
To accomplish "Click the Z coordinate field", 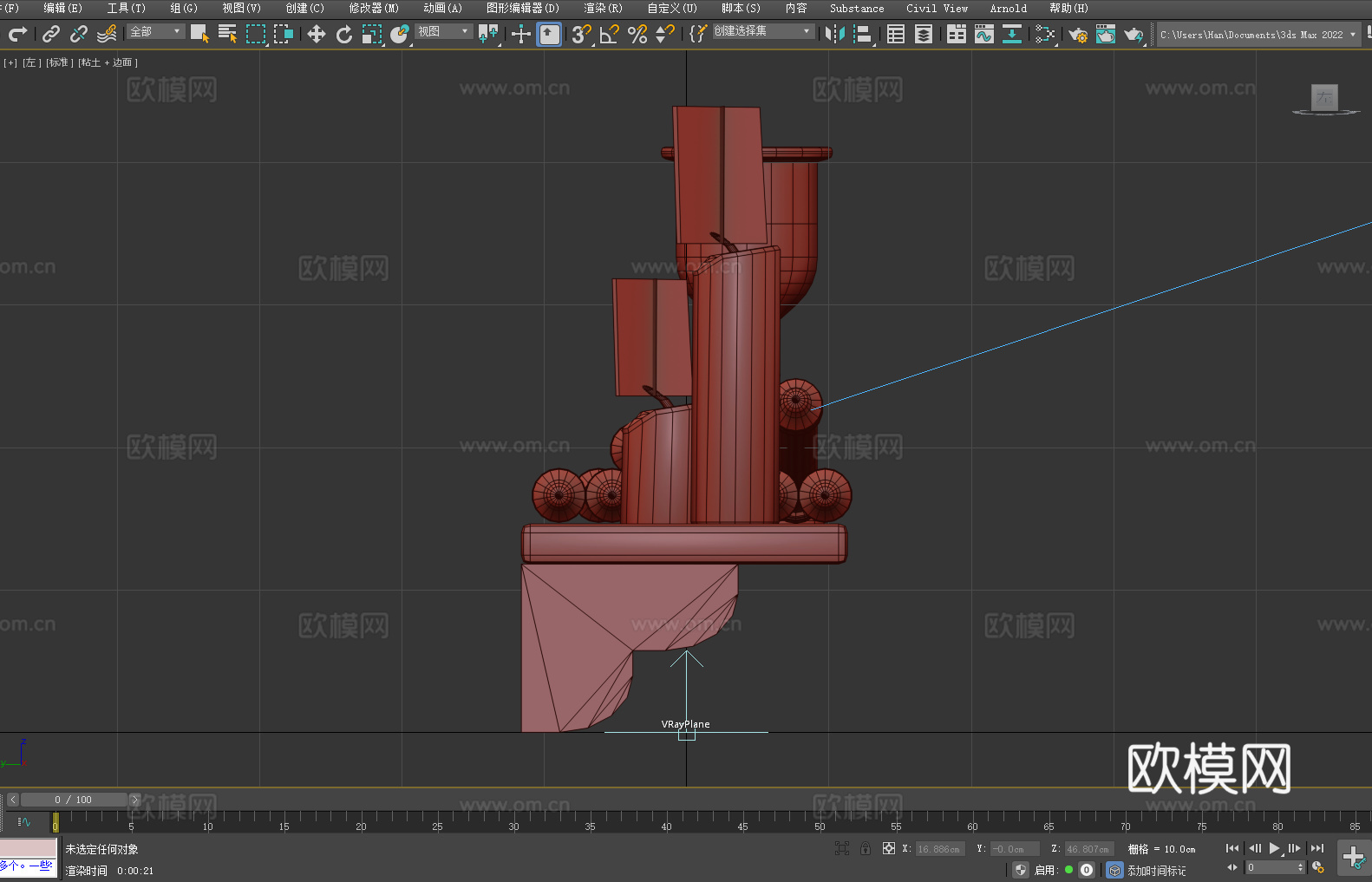I will (x=1088, y=849).
